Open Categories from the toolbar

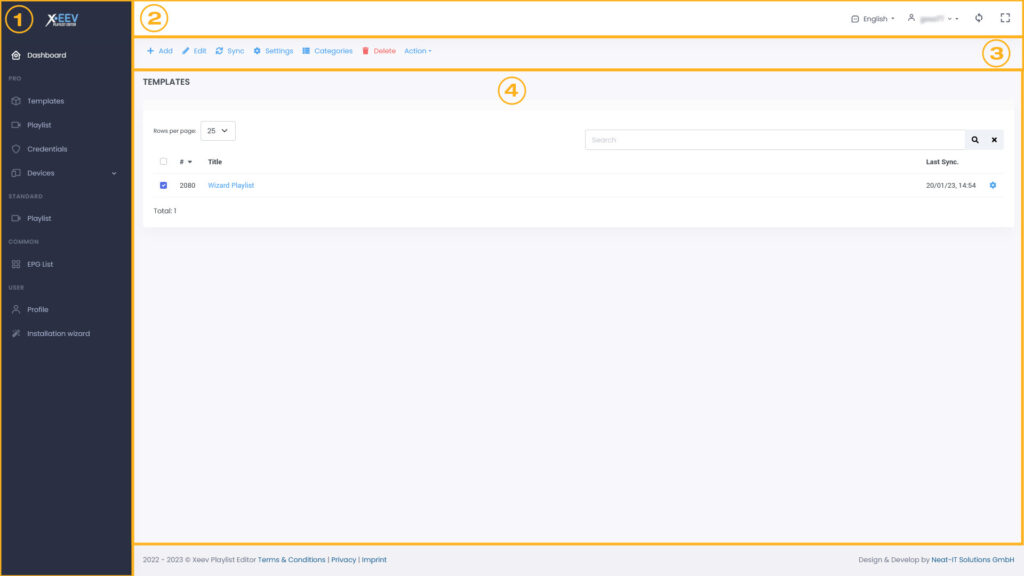[x=327, y=51]
